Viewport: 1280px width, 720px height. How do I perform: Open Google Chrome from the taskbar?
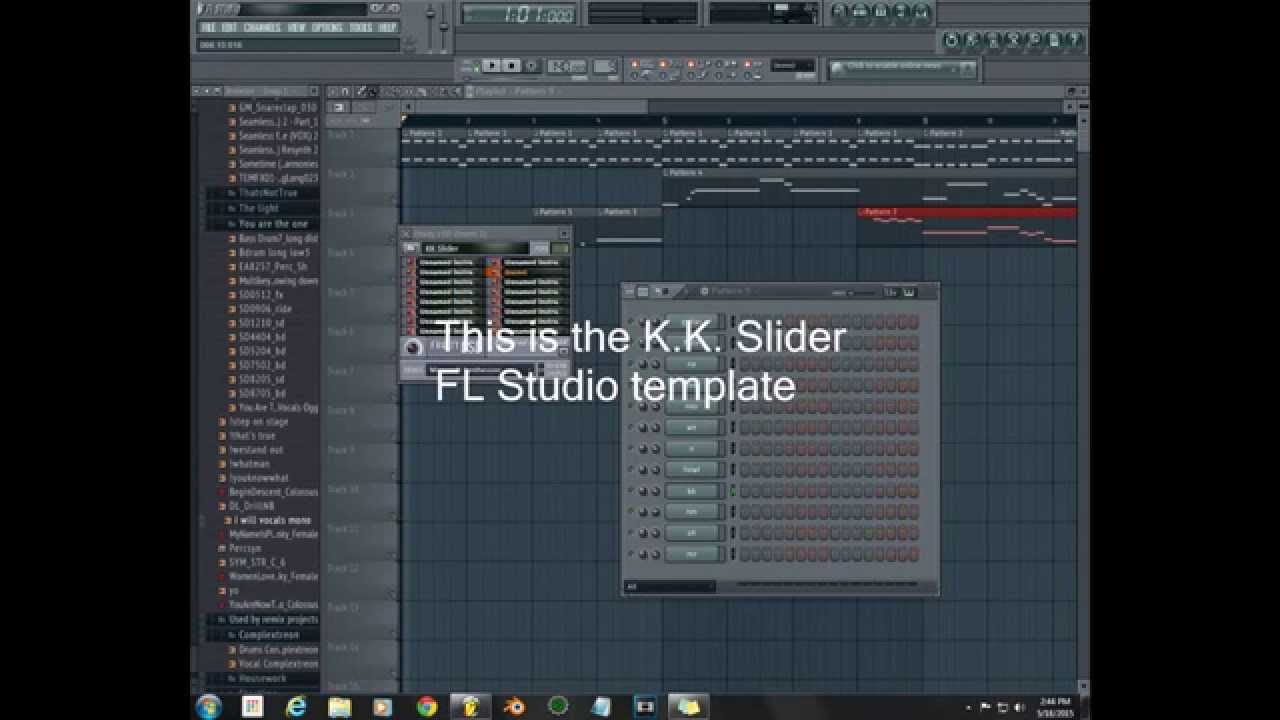coord(427,706)
